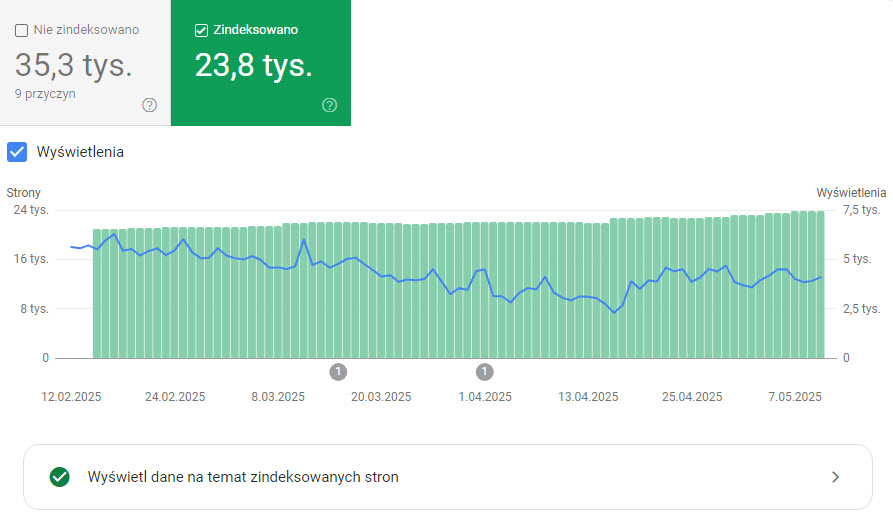Click the green bar above 25.04.2025 date
This screenshot has width=893, height=519.
point(693,288)
